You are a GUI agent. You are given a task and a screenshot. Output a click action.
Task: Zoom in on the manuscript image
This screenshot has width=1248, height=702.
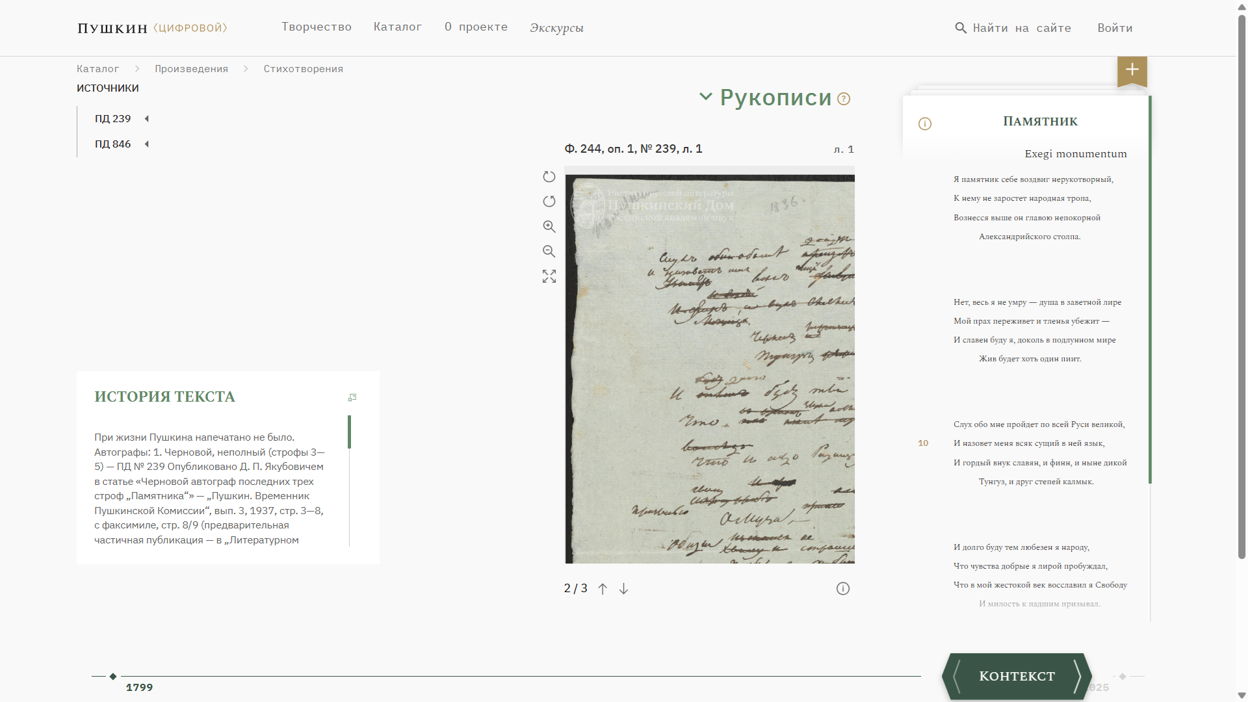tap(549, 227)
